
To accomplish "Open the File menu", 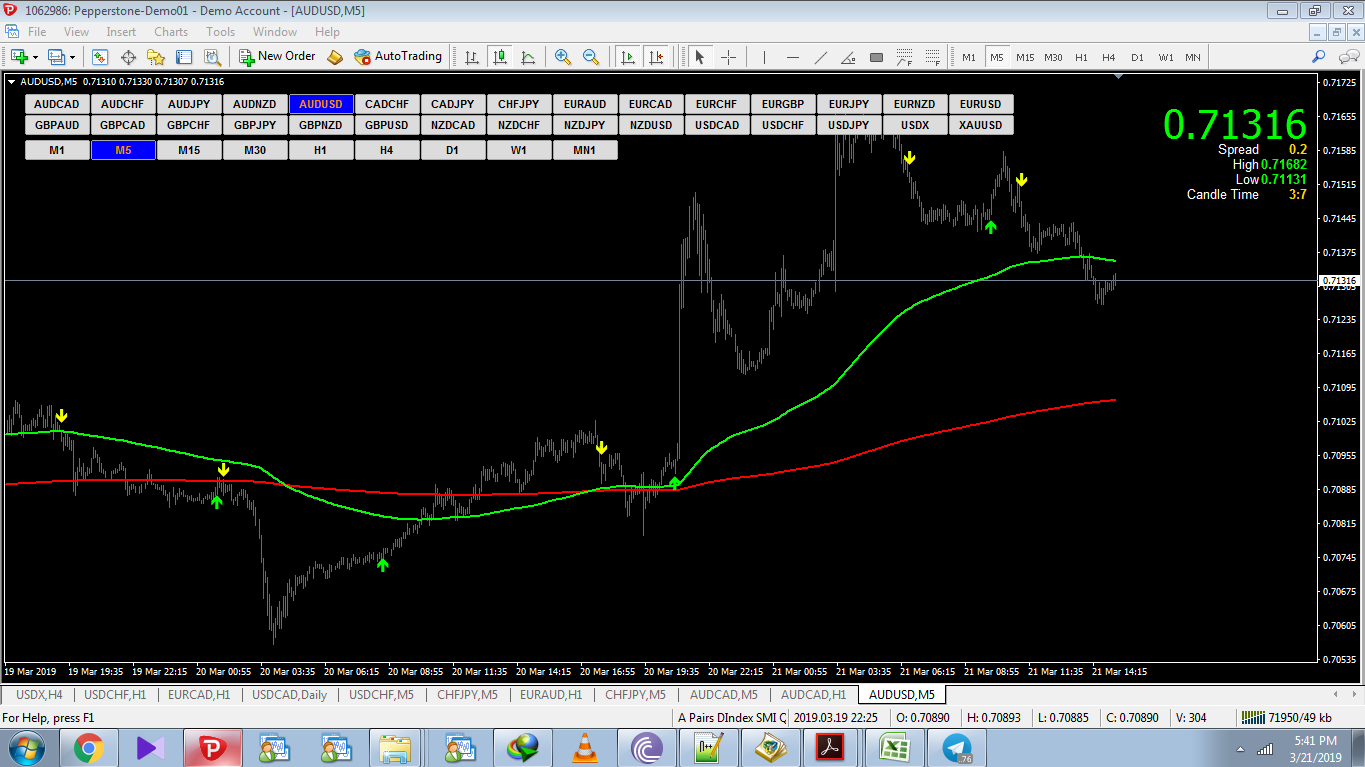I will tap(37, 32).
